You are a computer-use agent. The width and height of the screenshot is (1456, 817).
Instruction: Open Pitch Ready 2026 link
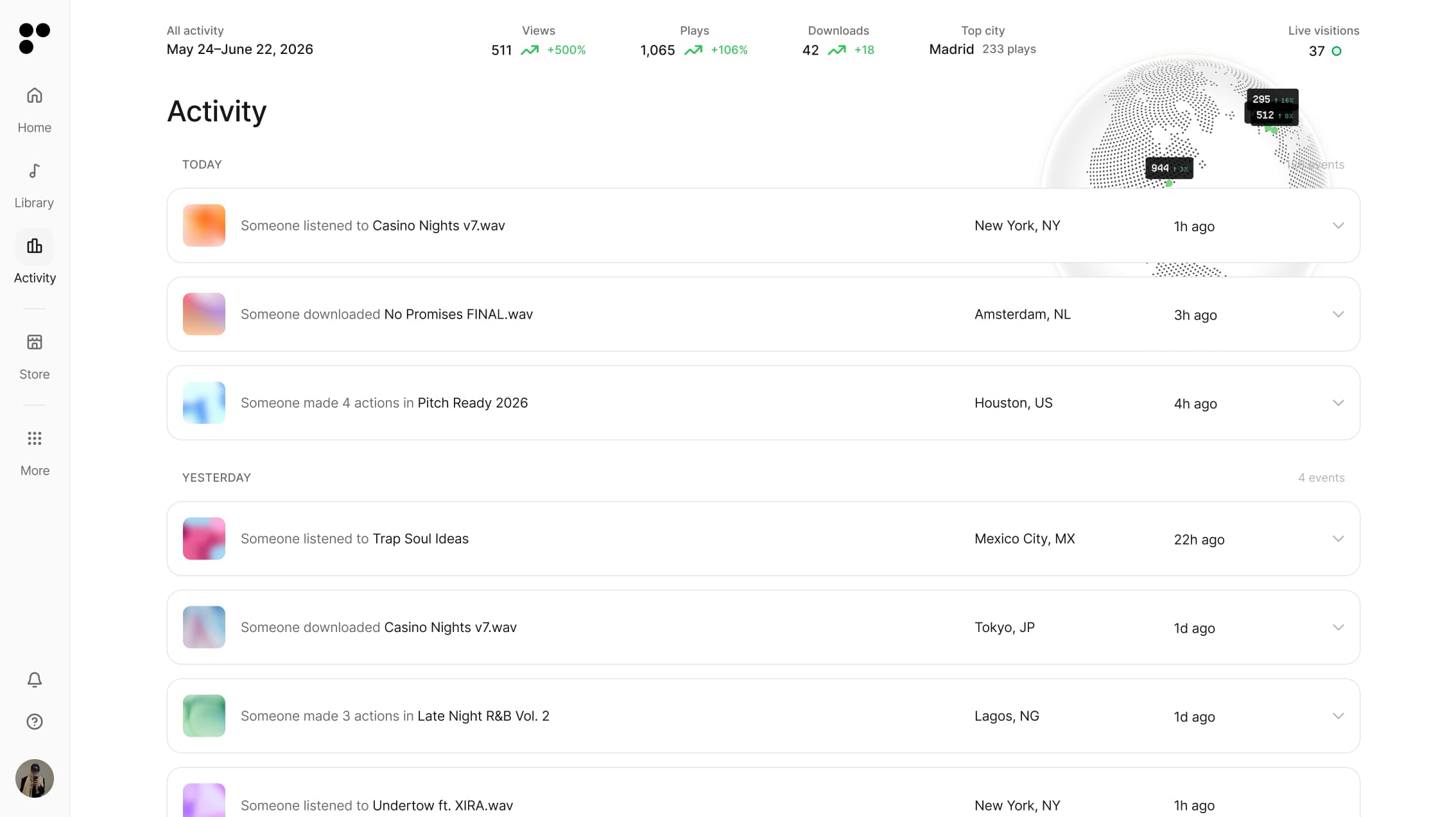[472, 403]
